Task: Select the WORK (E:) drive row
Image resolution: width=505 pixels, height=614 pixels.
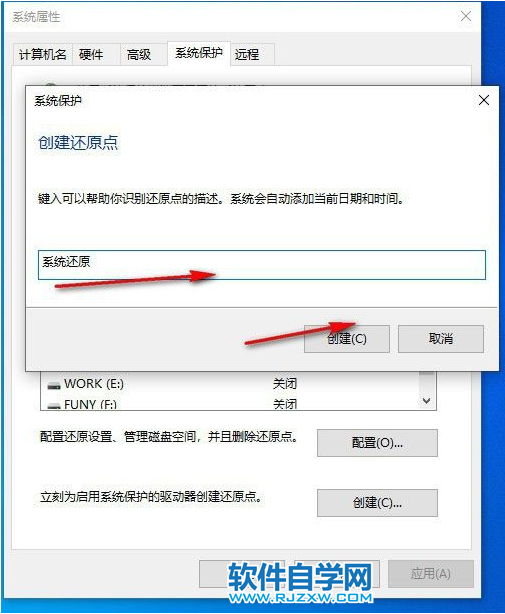Action: click(230, 384)
